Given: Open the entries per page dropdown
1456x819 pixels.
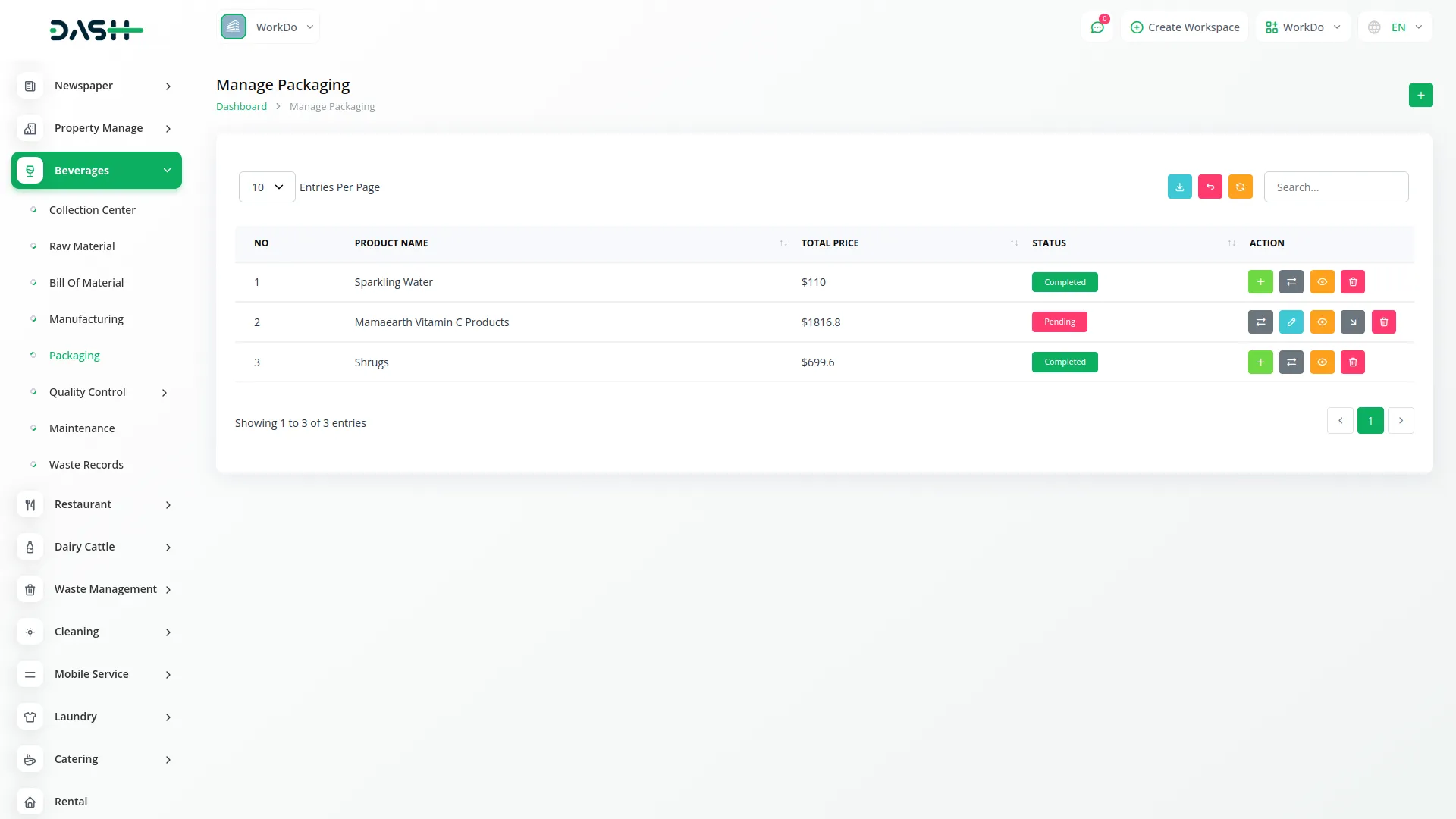Looking at the screenshot, I should 266,187.
